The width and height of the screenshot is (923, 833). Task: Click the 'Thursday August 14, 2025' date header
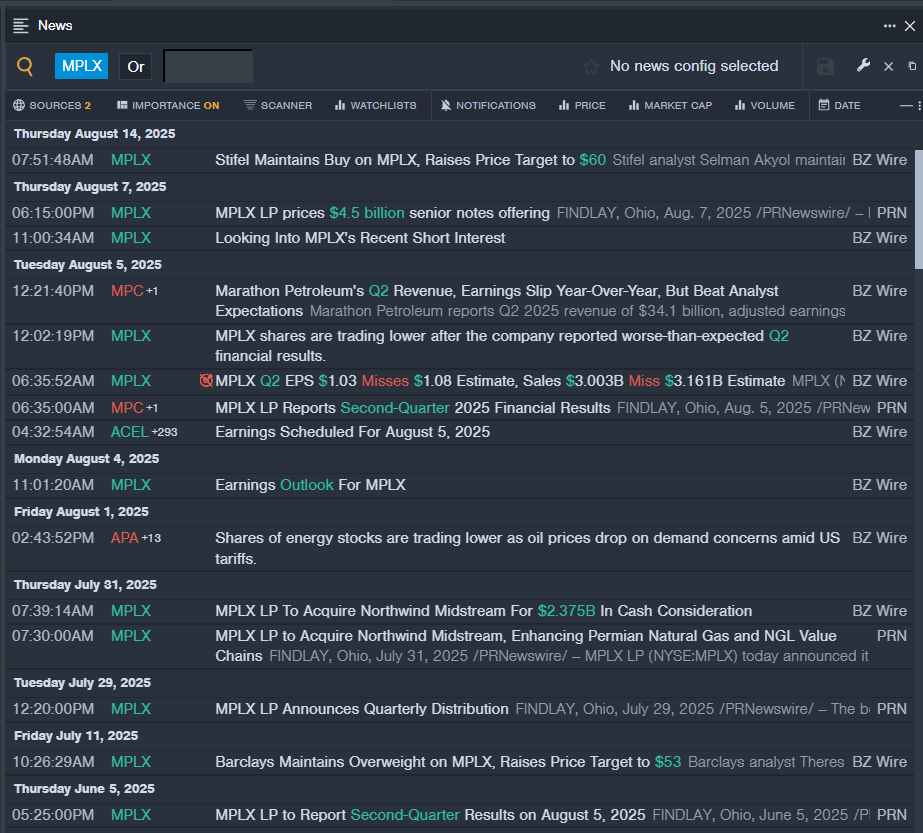tap(95, 134)
